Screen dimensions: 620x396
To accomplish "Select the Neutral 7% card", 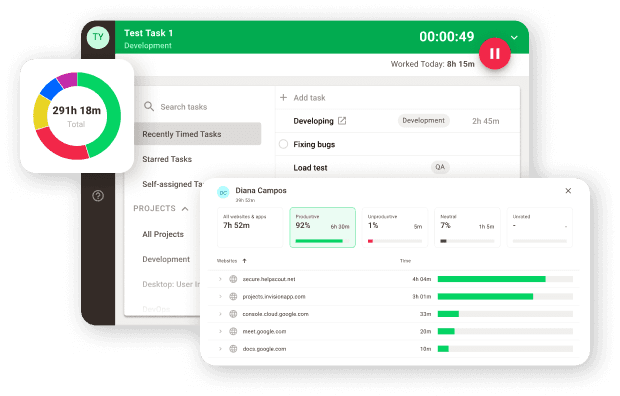I will pos(467,227).
